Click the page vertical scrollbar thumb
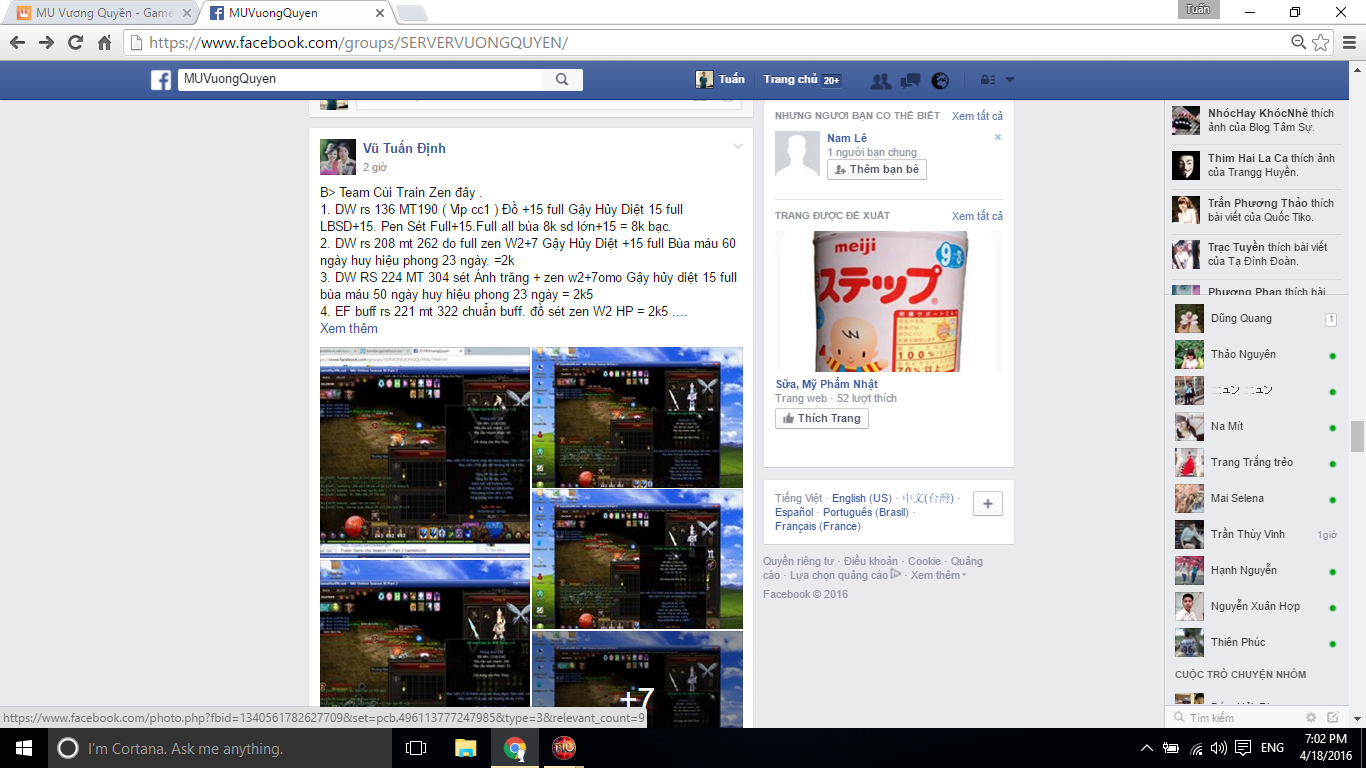The height and width of the screenshot is (768, 1366). (x=1357, y=436)
